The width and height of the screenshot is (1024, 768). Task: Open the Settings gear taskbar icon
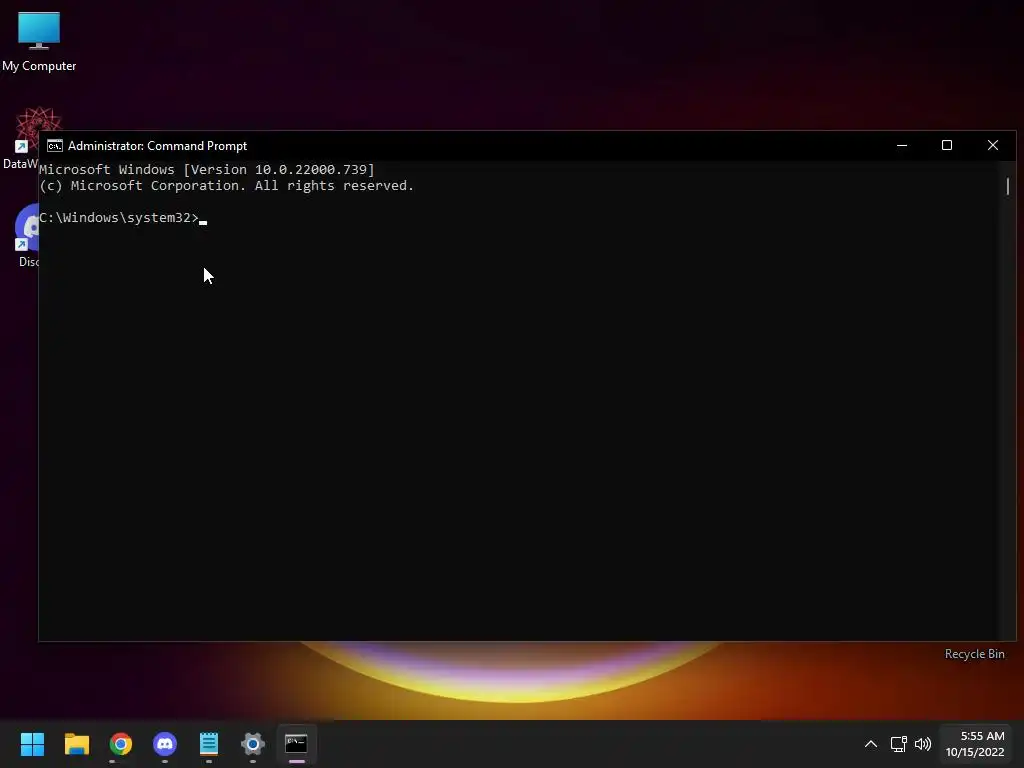[x=253, y=743]
